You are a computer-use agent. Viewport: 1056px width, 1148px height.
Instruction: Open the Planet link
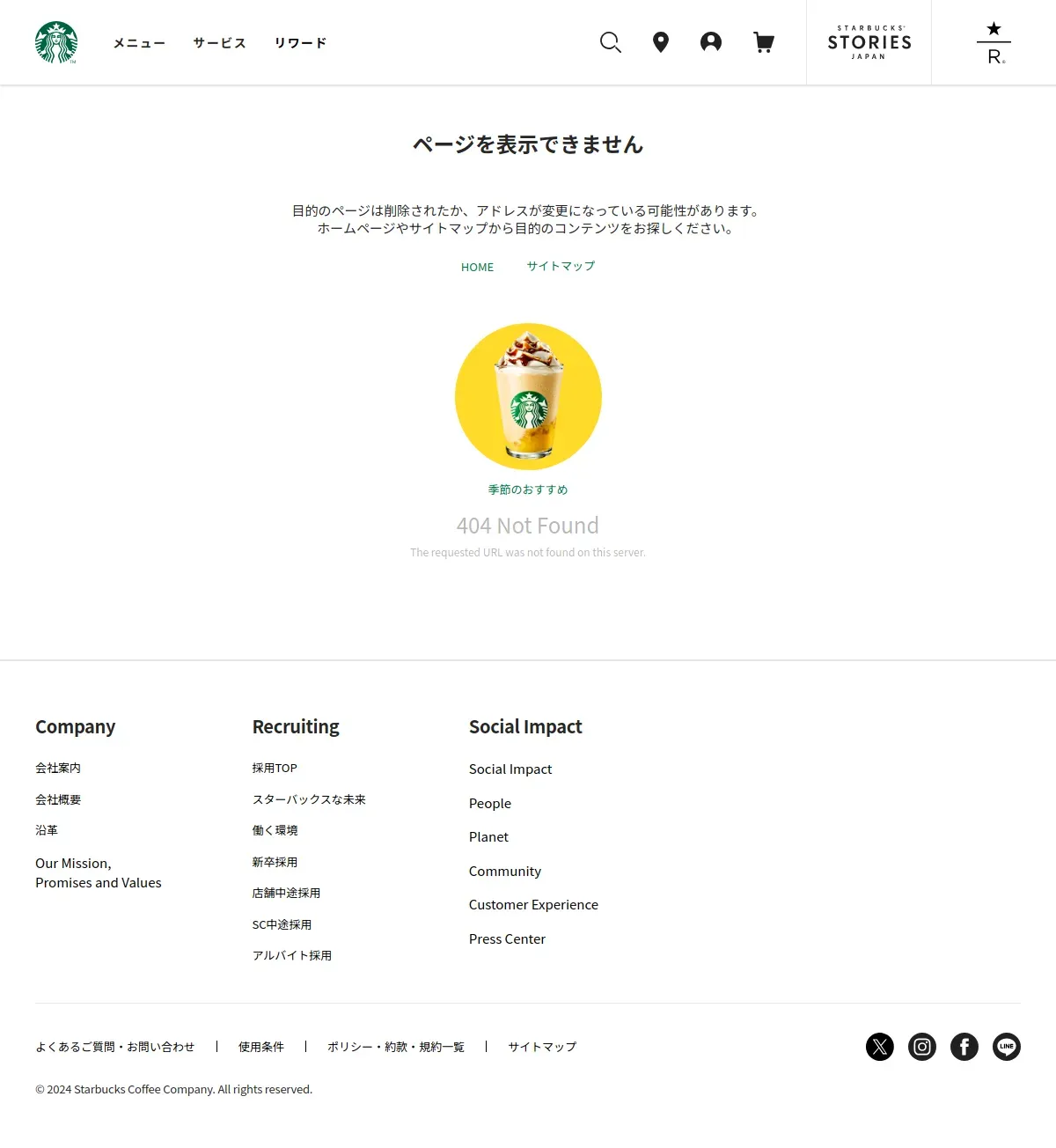pyautogui.click(x=488, y=836)
